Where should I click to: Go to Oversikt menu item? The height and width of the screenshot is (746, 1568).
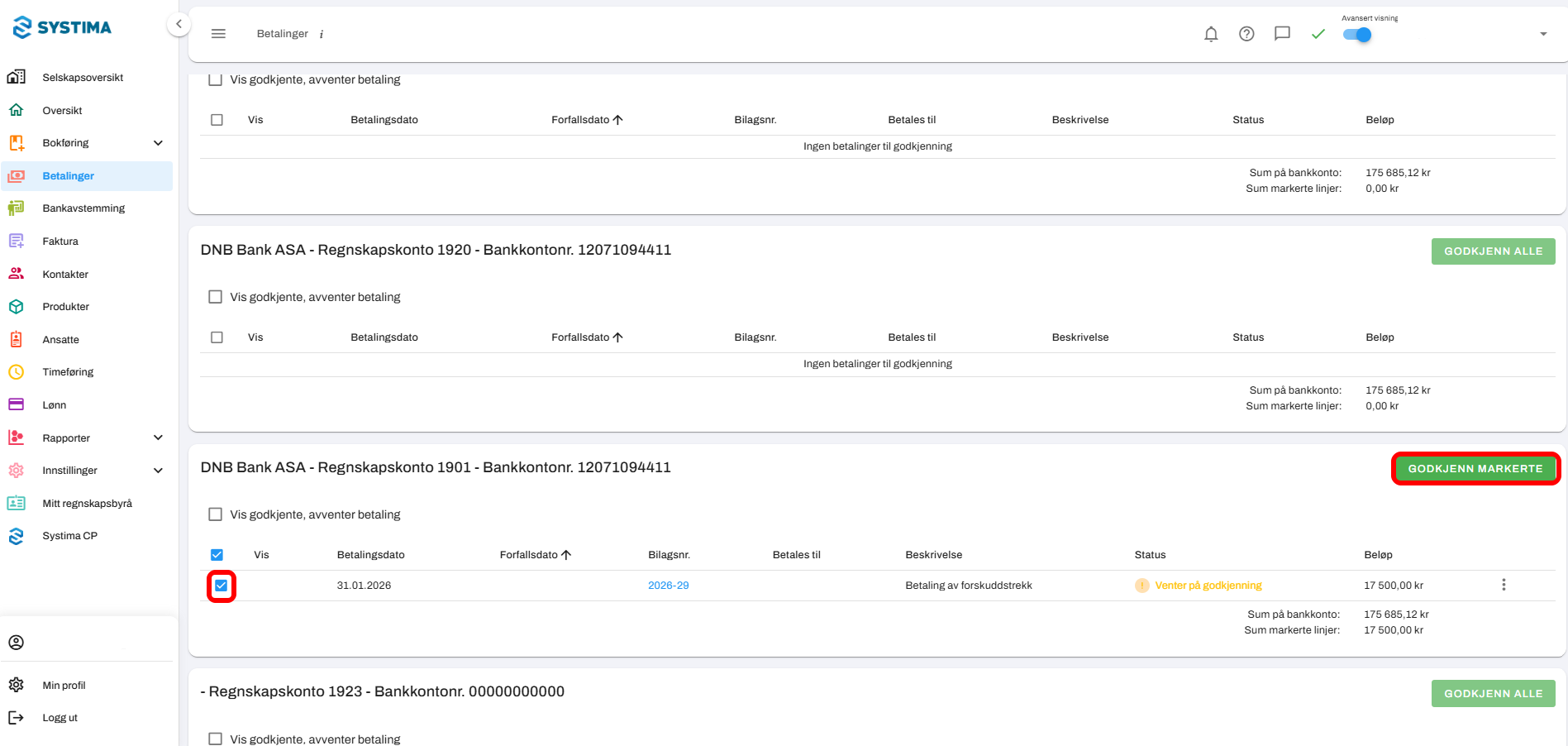62,110
